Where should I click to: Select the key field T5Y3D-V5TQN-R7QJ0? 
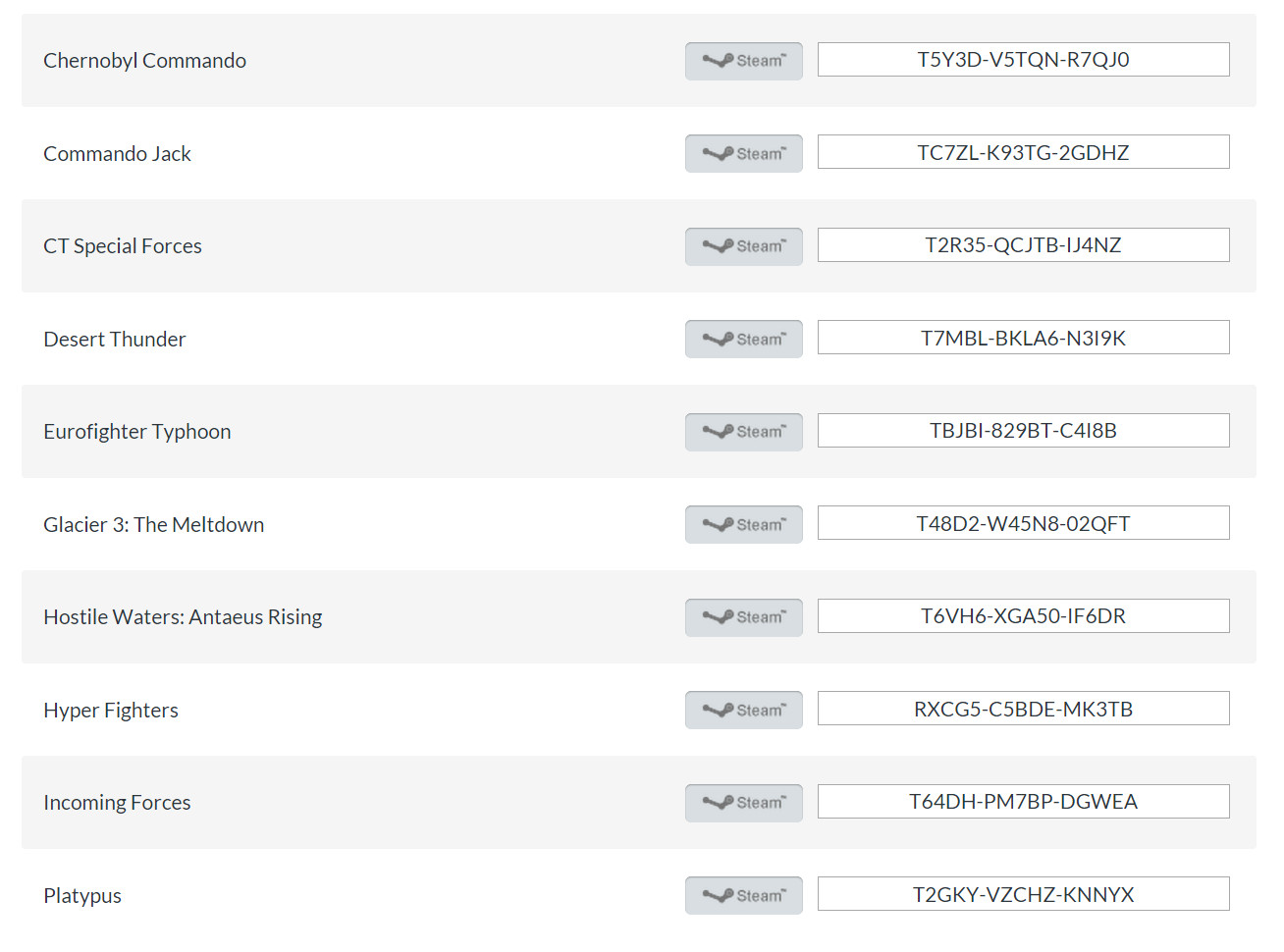1023,59
